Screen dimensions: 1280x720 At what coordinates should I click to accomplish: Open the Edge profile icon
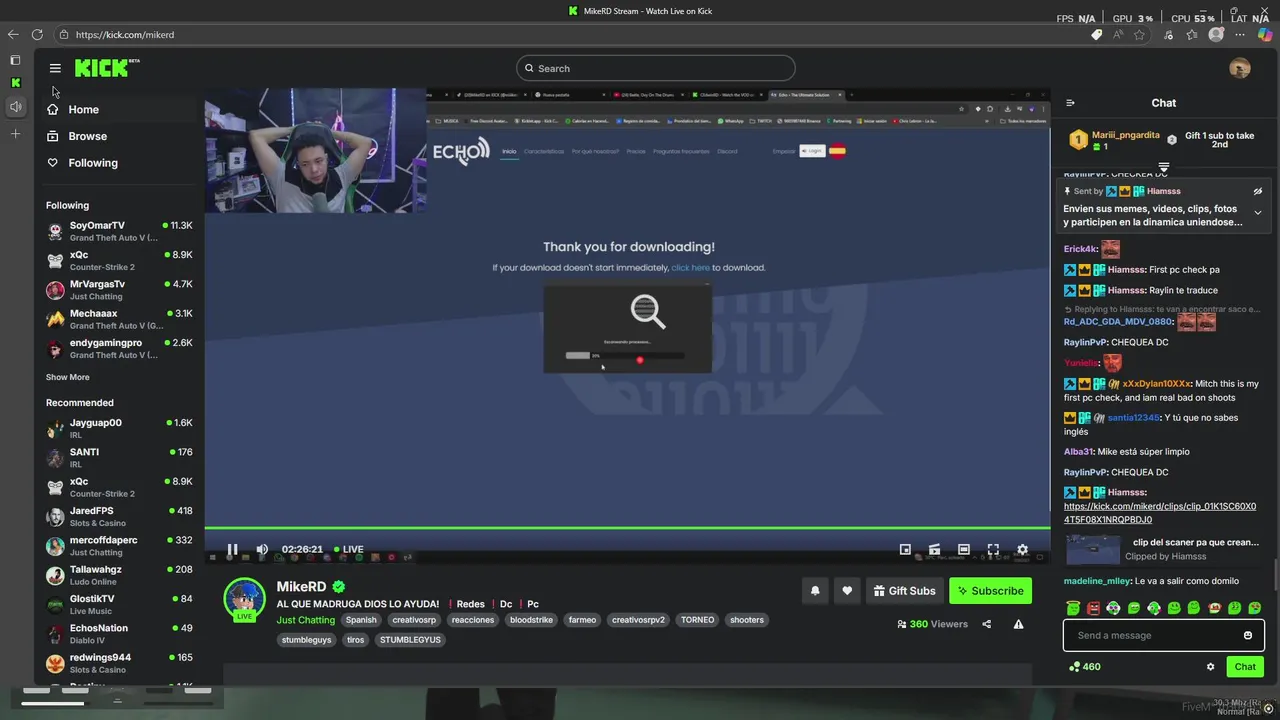click(x=1216, y=35)
